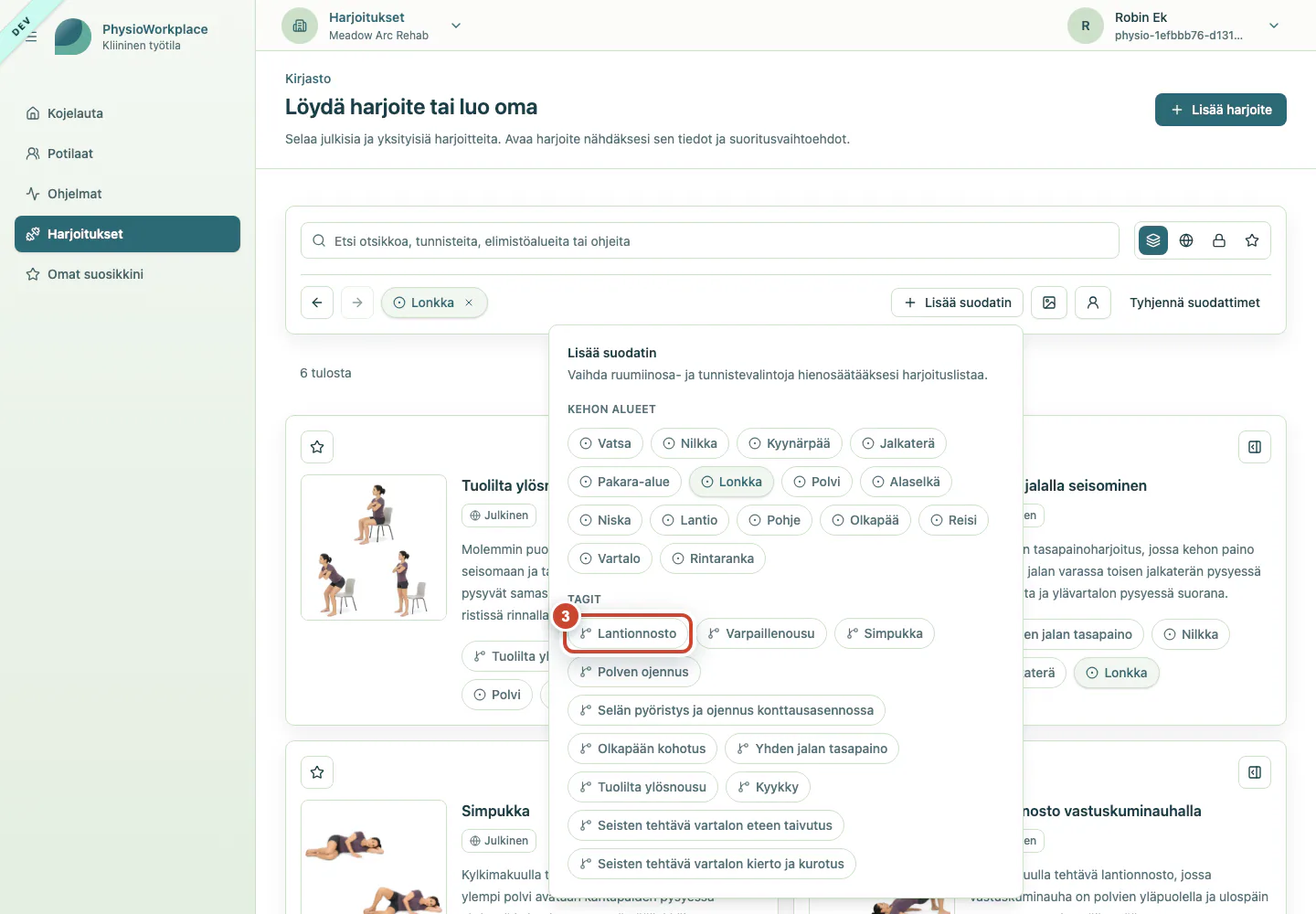Image resolution: width=1316 pixels, height=914 pixels.
Task: Select the Yhden jalan tasapaino tag in popup
Action: pyautogui.click(x=812, y=749)
